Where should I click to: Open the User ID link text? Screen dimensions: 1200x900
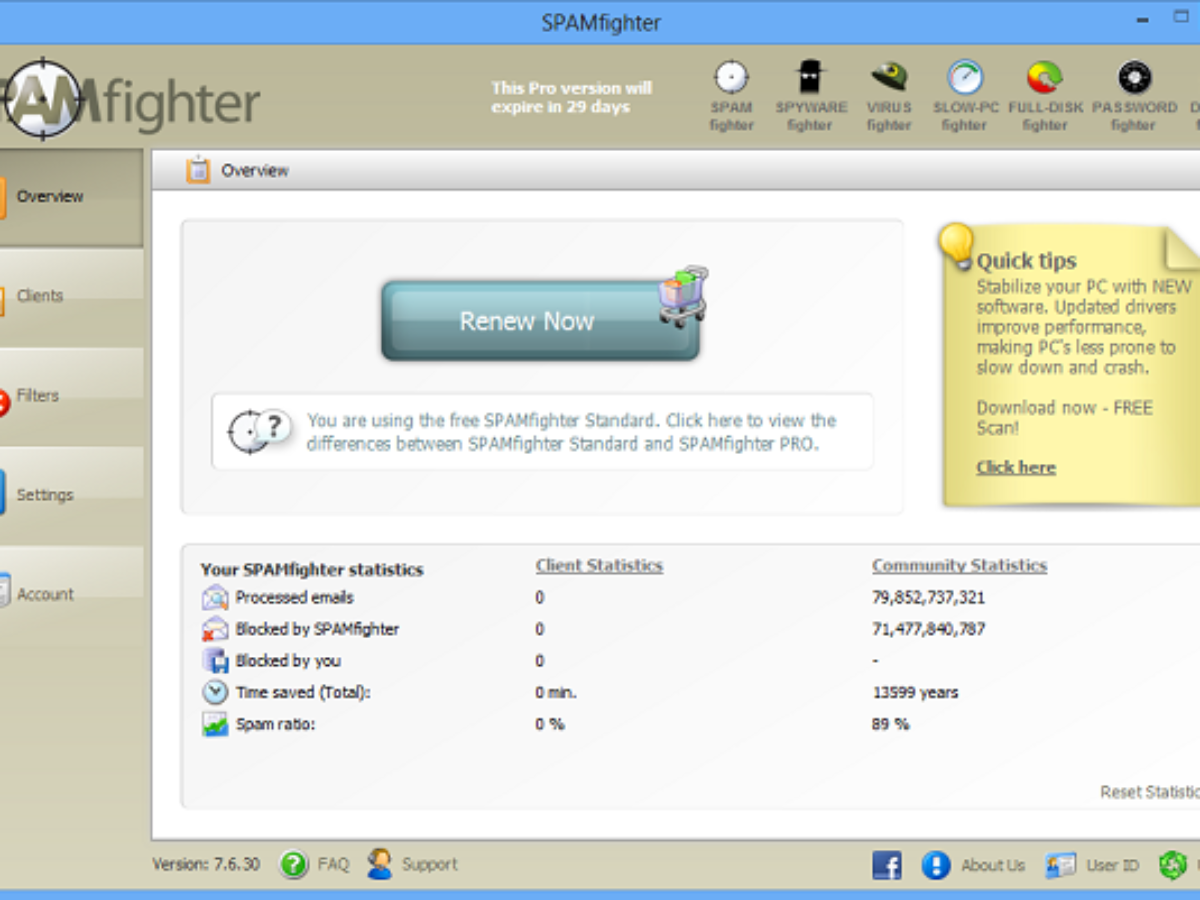(x=1113, y=866)
